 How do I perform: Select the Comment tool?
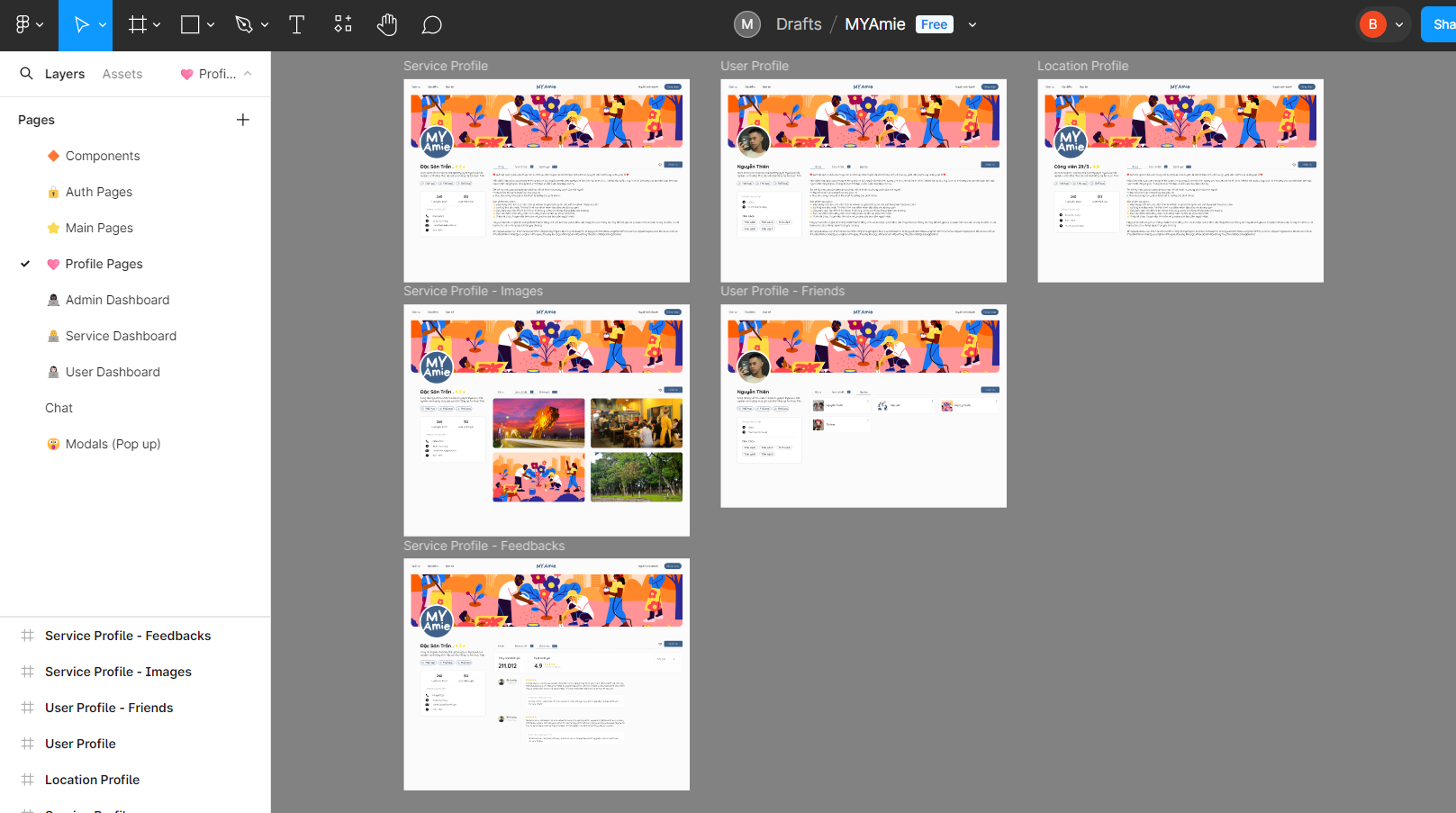(x=431, y=25)
